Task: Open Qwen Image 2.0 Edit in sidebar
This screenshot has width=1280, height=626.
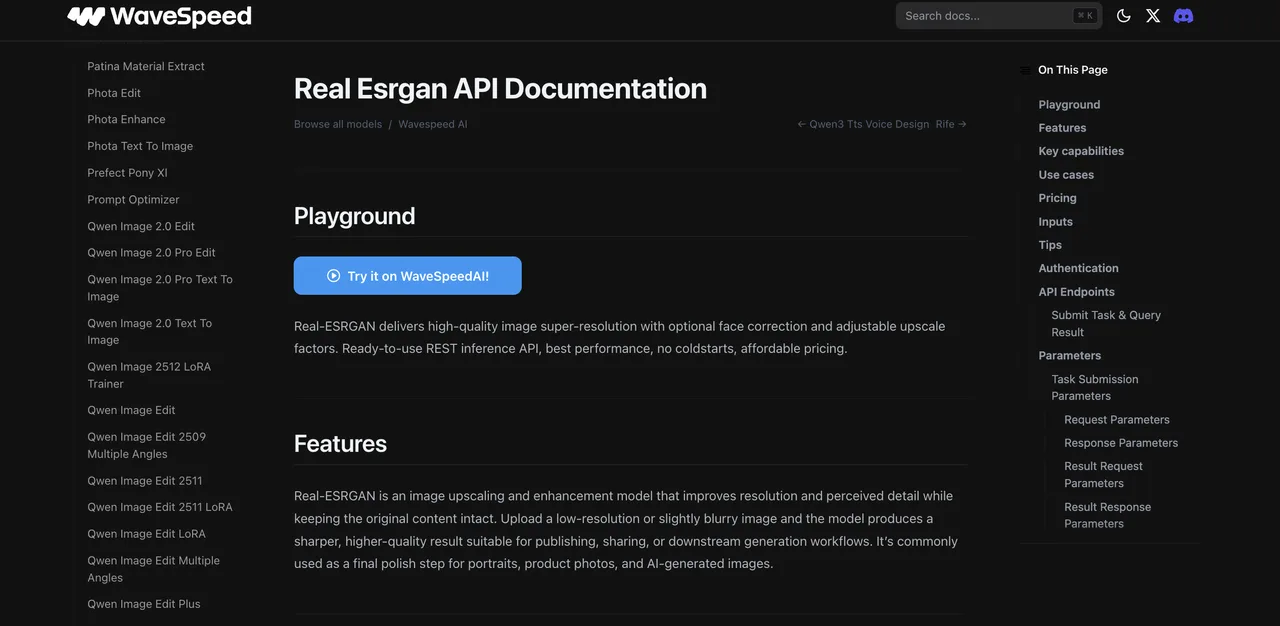Action: (x=141, y=226)
